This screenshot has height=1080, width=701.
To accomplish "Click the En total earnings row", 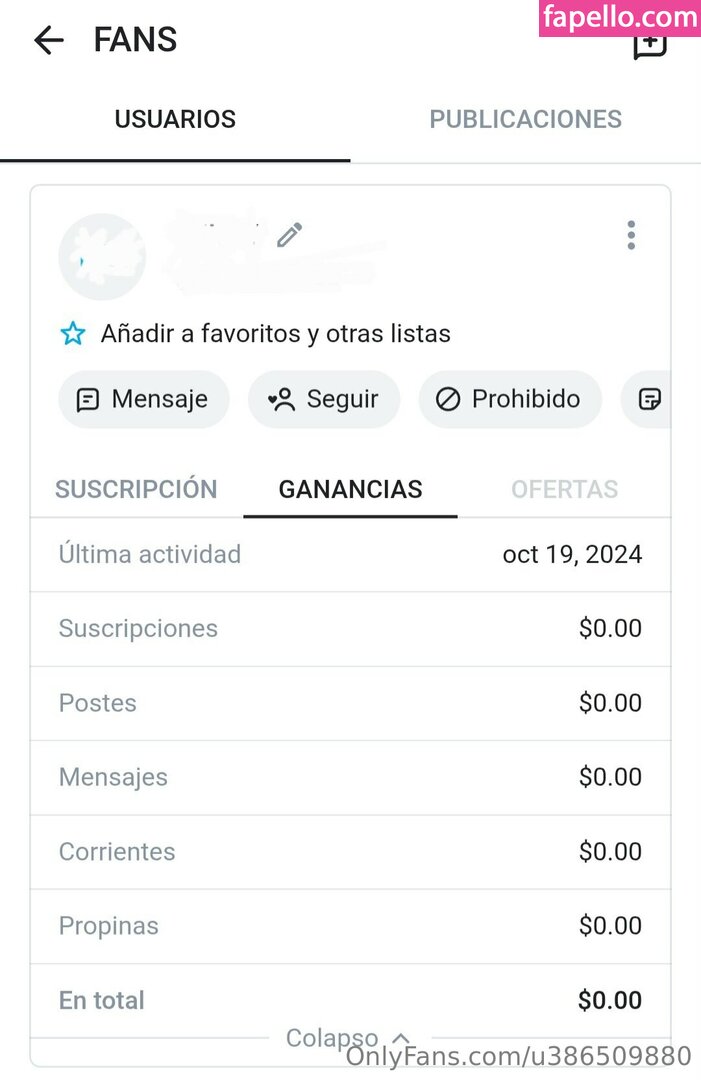I will click(x=350, y=1000).
